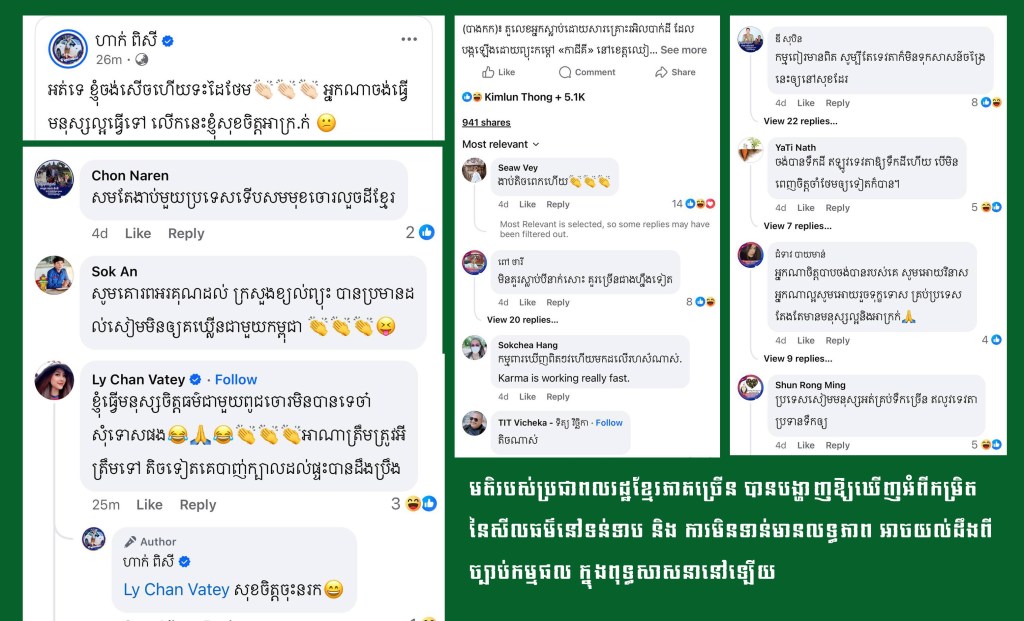
Task: Follow TIT Vicheka
Action: (609, 422)
